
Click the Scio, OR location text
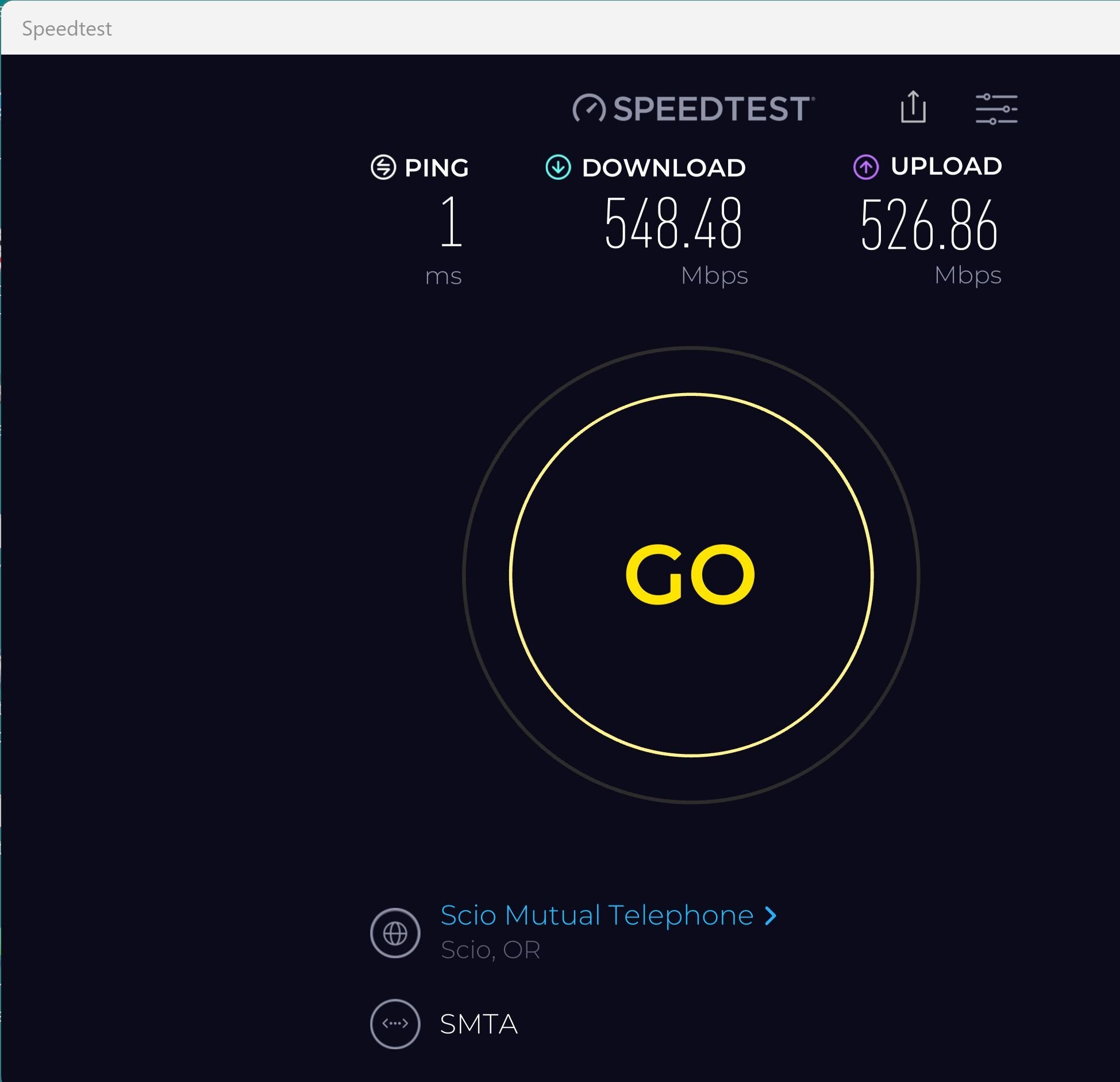pos(490,950)
